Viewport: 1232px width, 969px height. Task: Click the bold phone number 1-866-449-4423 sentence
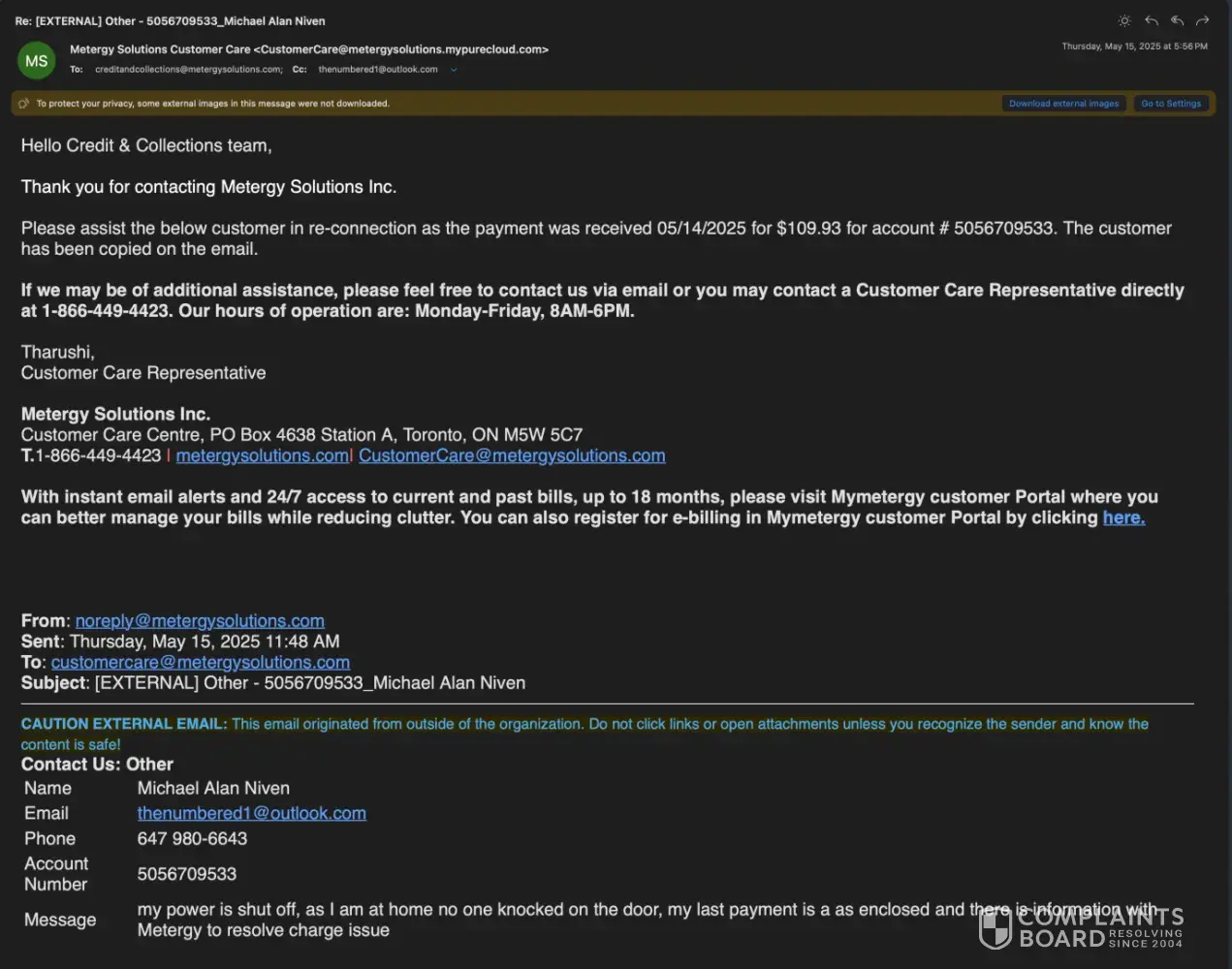pyautogui.click(x=602, y=300)
